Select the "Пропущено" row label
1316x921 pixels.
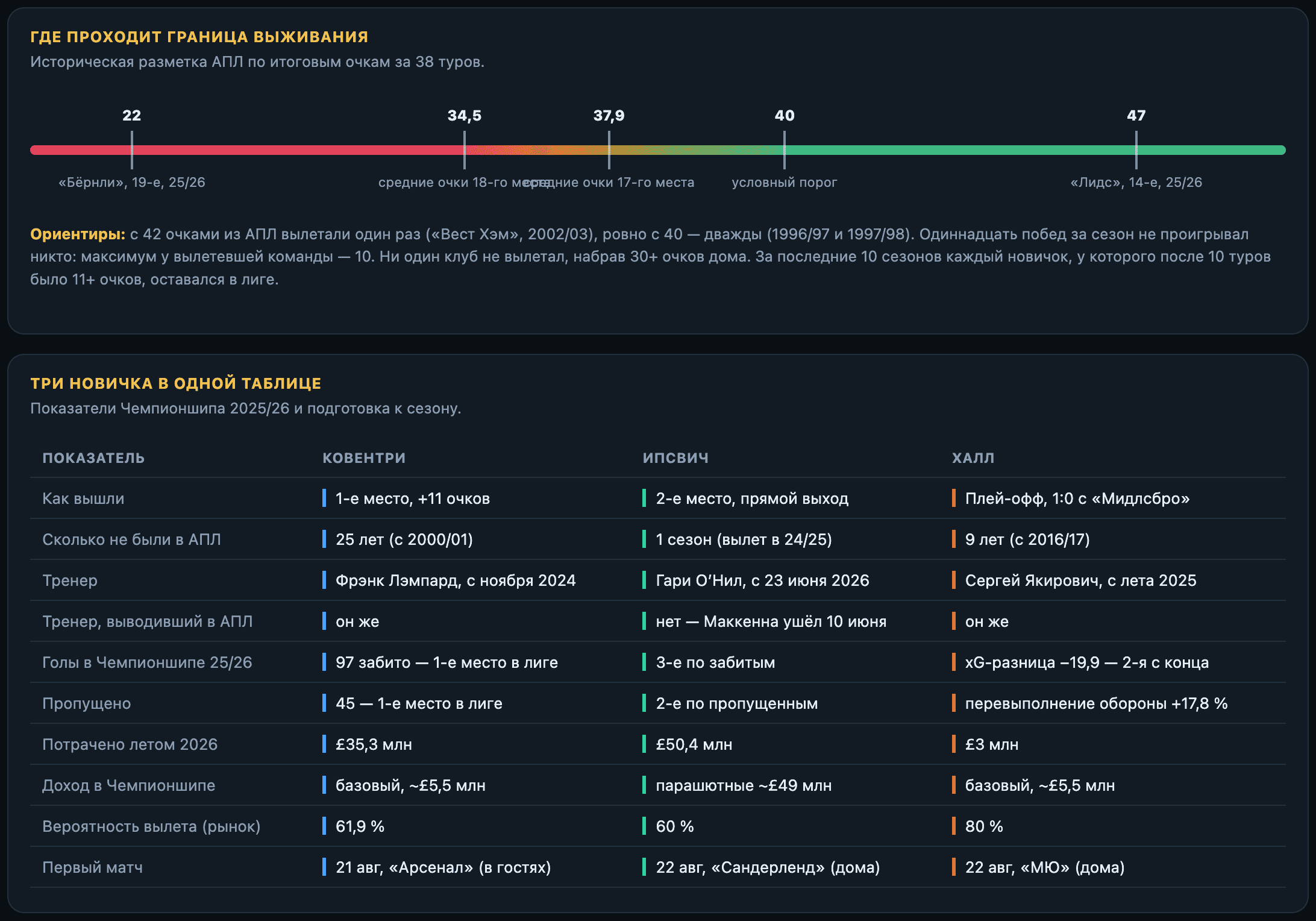87,703
